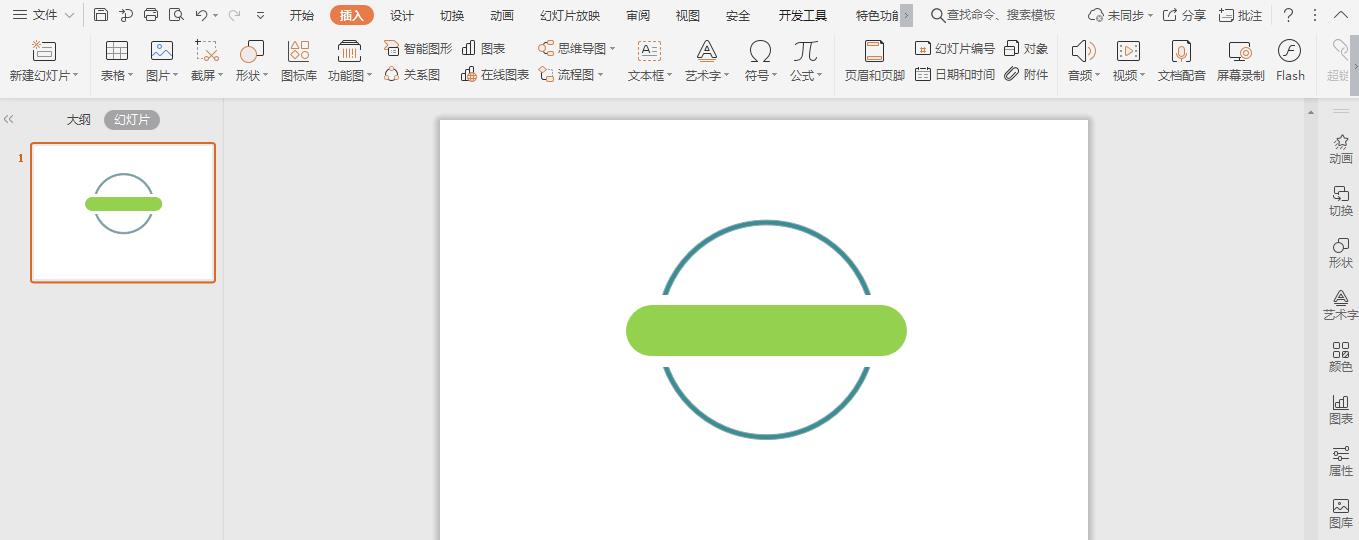1359x540 pixels.
Task: Click the Redo arrow icon
Action: pos(235,15)
